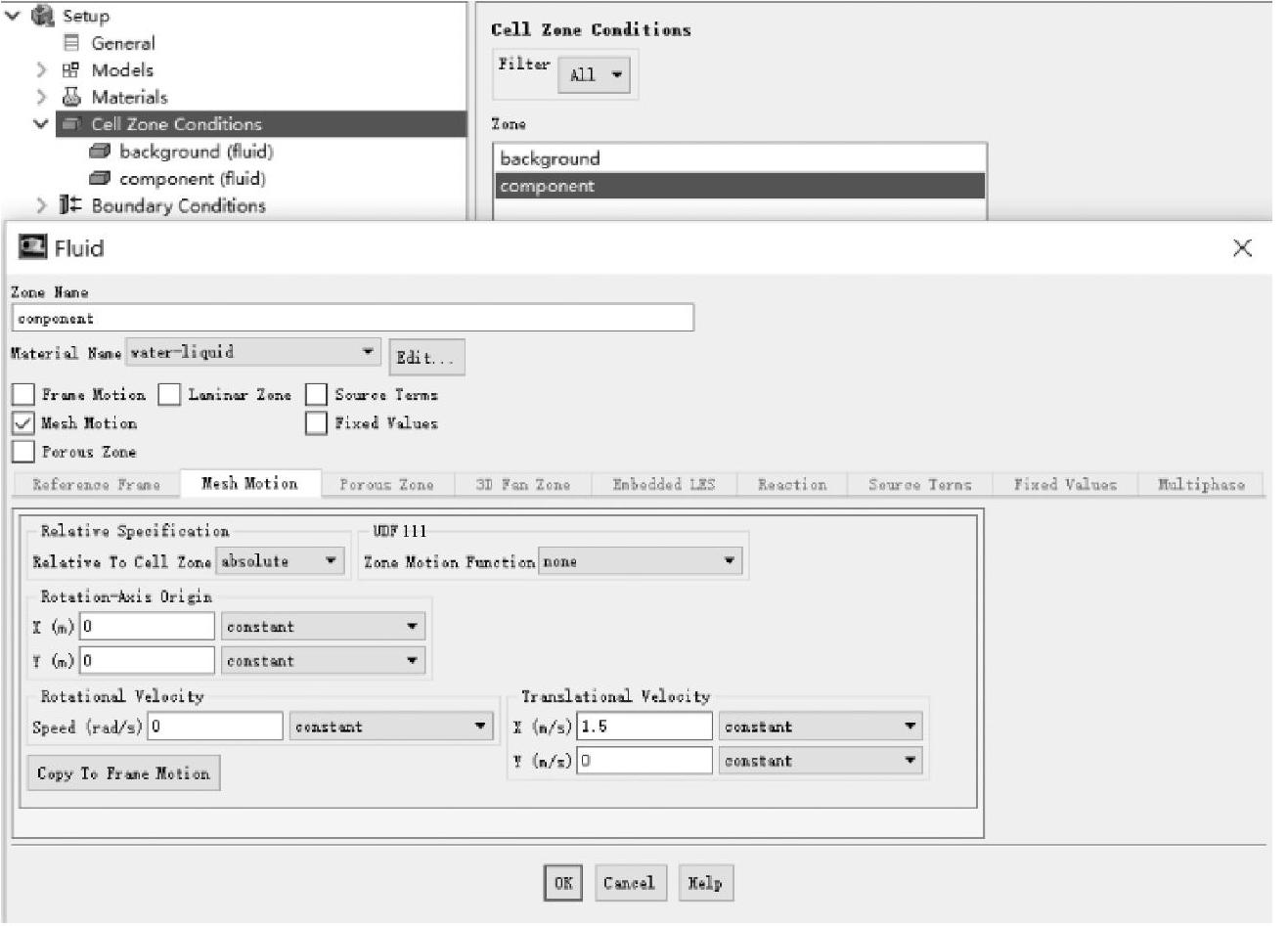This screenshot has height=926, width=1288.
Task: Switch to the Source Terms tab
Action: pyautogui.click(x=920, y=484)
